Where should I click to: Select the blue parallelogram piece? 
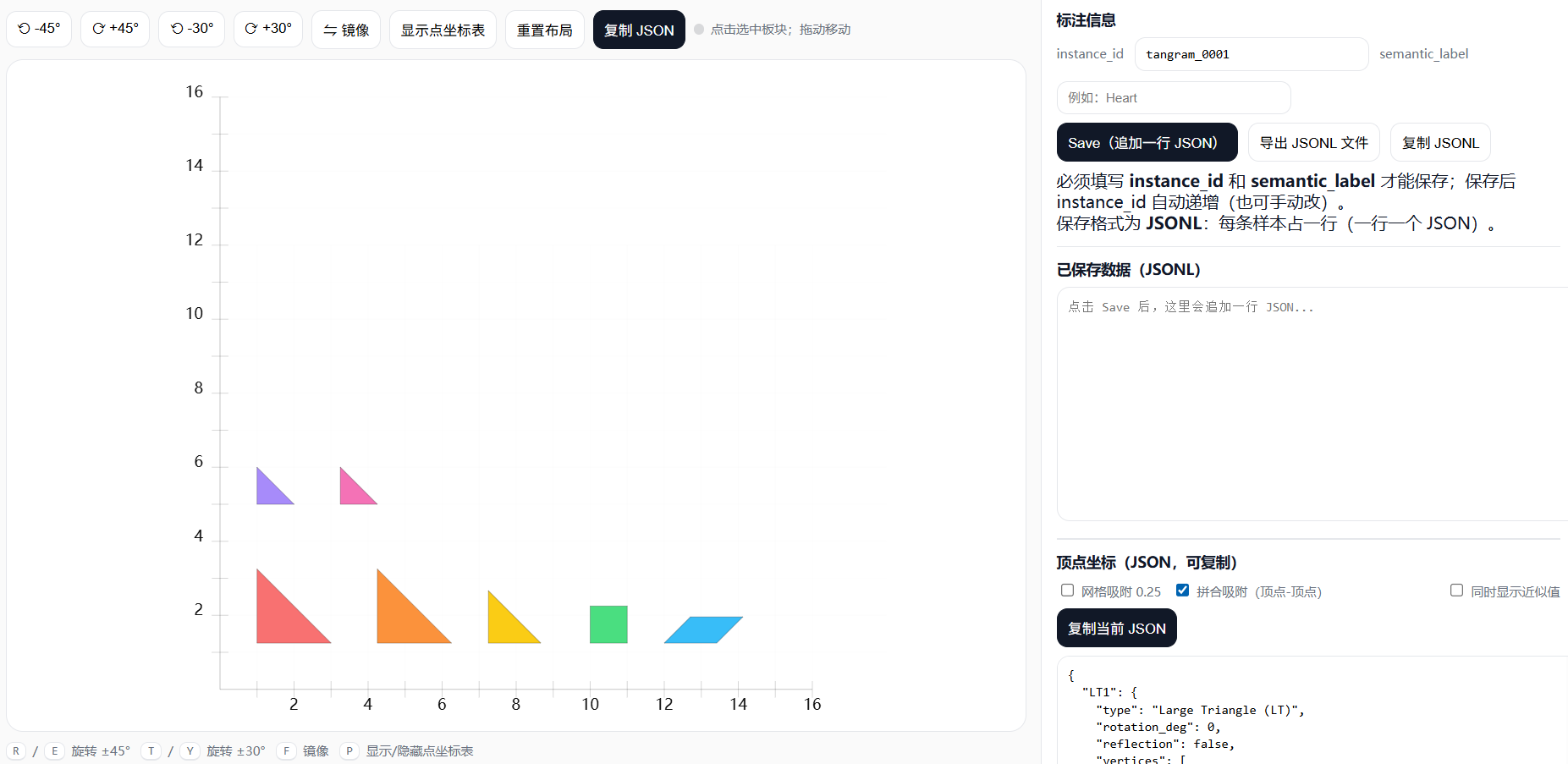704,629
